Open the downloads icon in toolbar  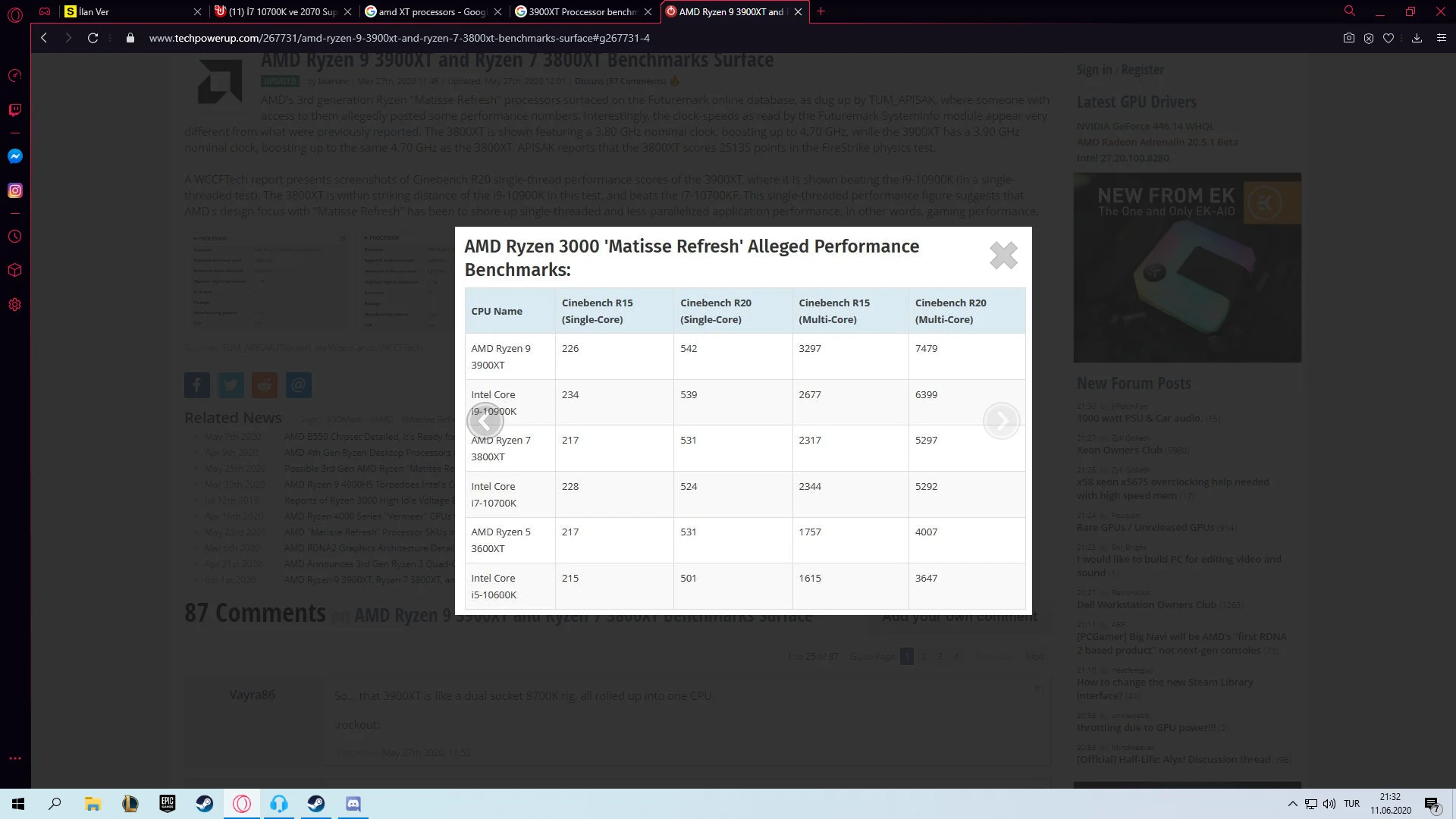1417,38
